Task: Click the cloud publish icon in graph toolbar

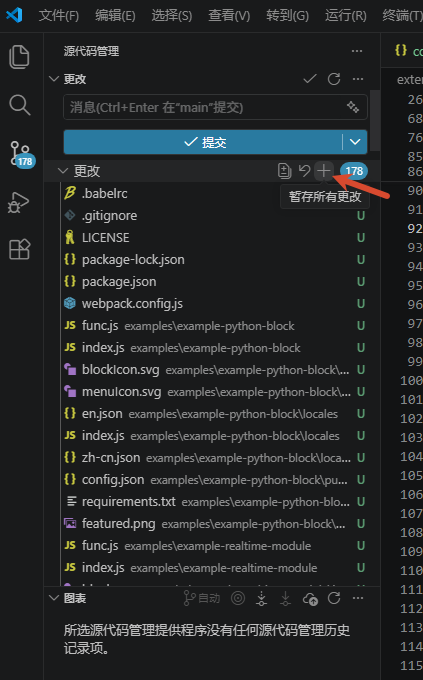Action: tap(310, 599)
